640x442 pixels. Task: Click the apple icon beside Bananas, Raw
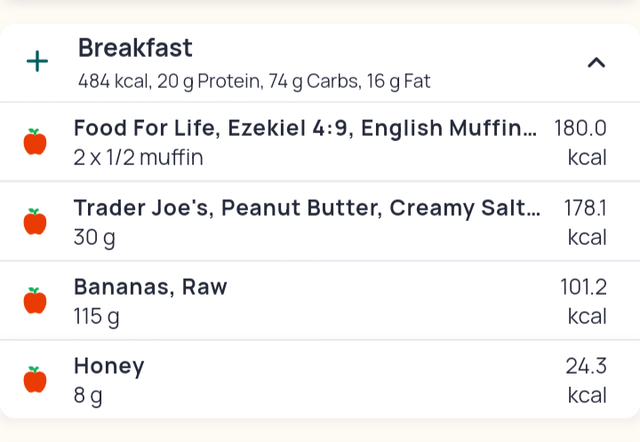coord(35,300)
